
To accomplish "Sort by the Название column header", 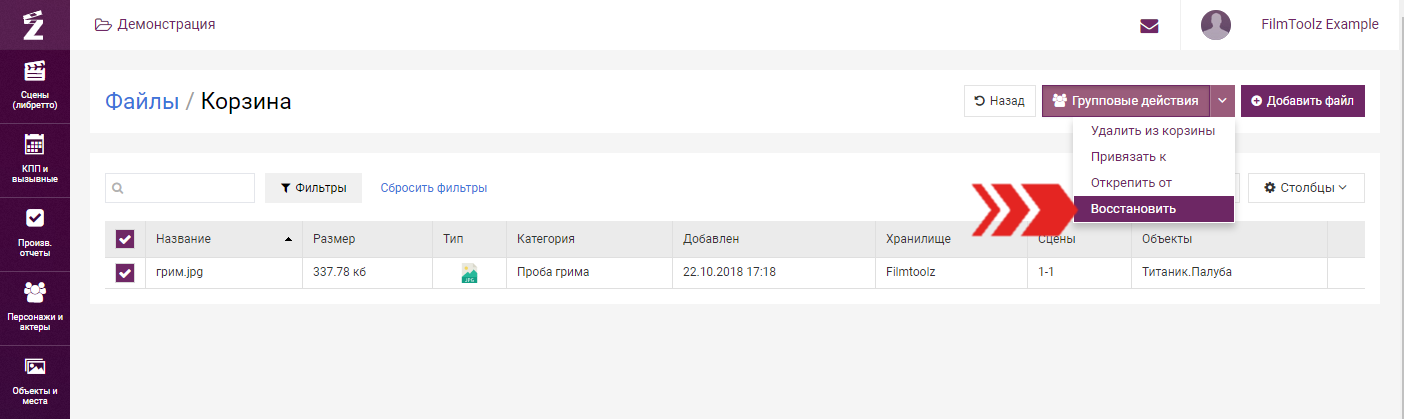I will pos(183,239).
